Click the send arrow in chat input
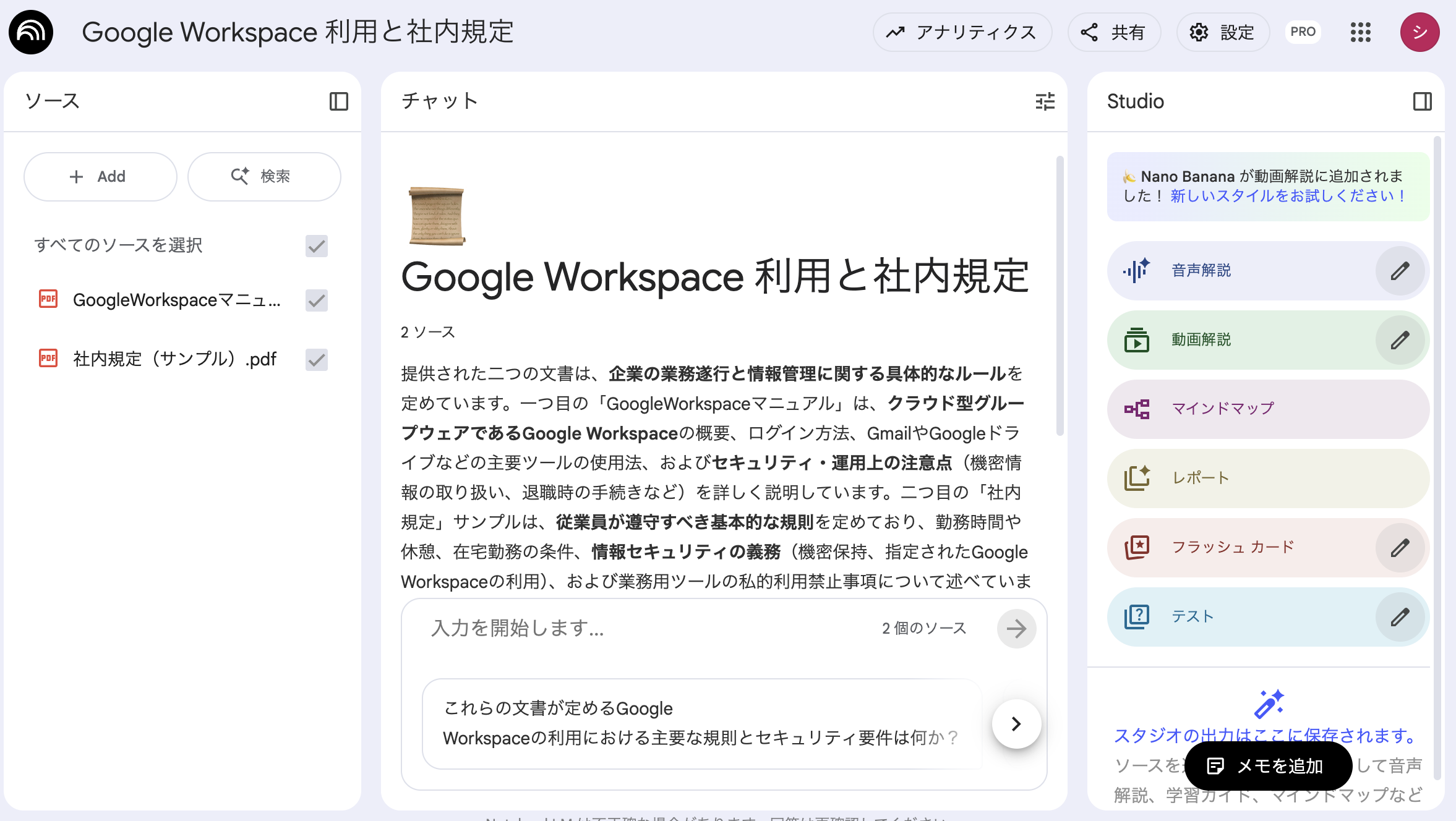This screenshot has width=1456, height=821. tap(1016, 629)
